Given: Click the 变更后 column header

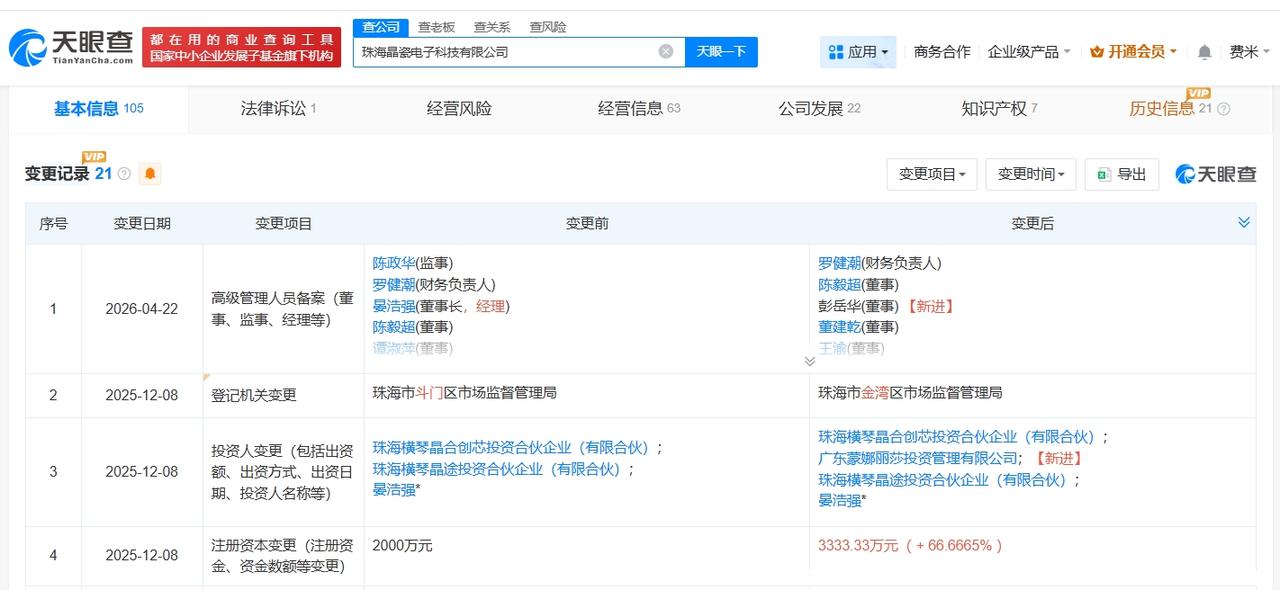Looking at the screenshot, I should click(1032, 223).
